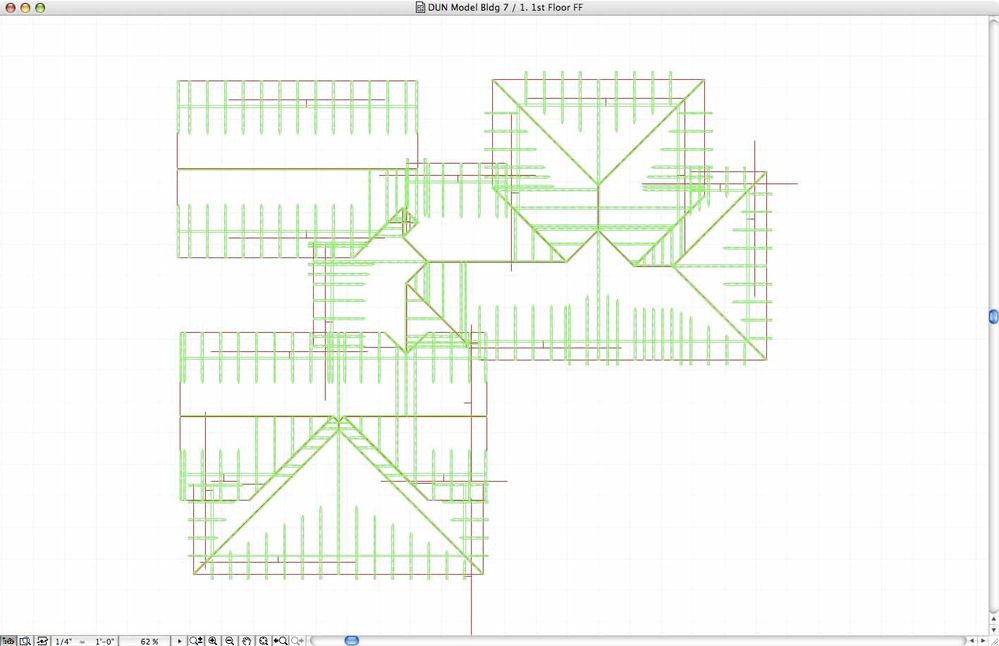This screenshot has width=999, height=646.
Task: Open the Quick Options palette icon
Action: click(x=8, y=641)
